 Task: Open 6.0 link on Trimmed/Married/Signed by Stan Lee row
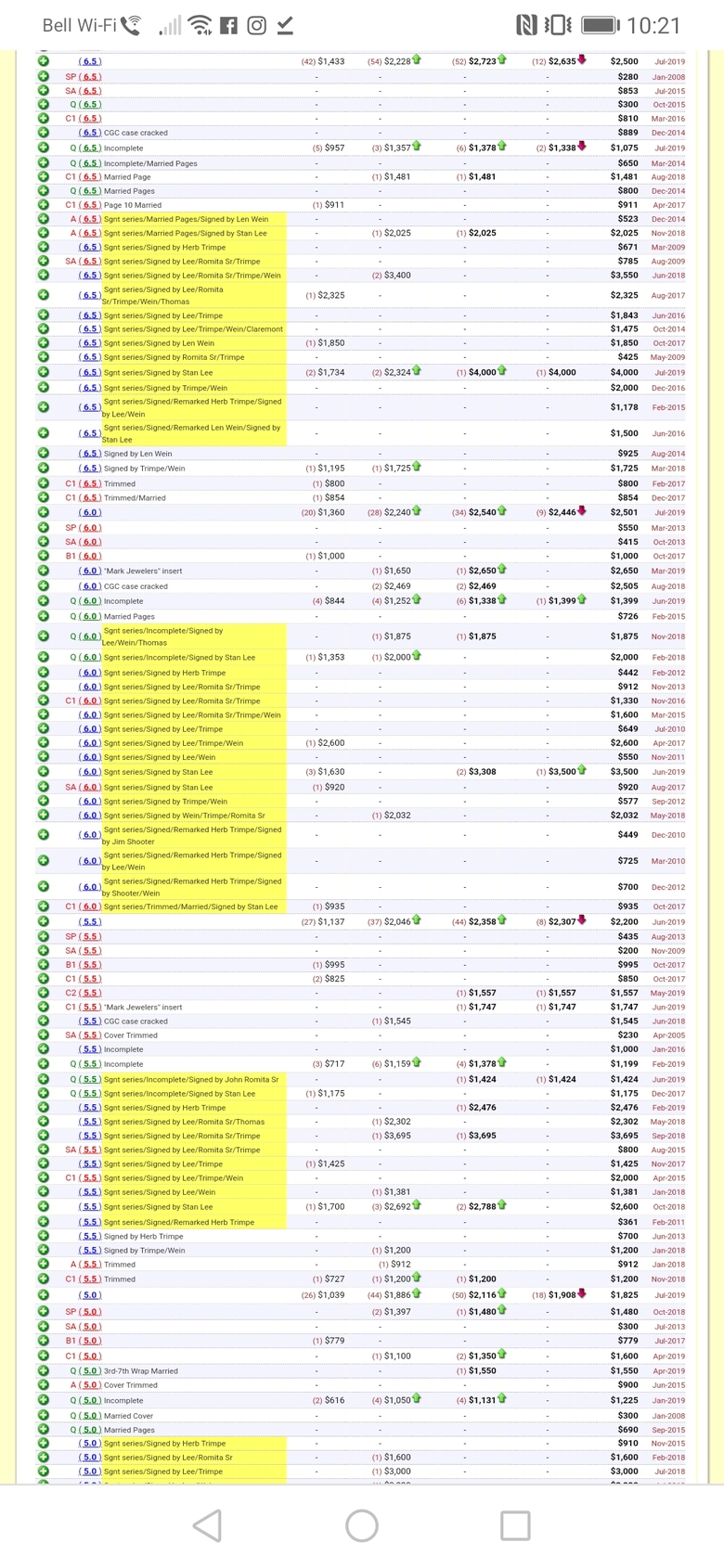[x=90, y=906]
